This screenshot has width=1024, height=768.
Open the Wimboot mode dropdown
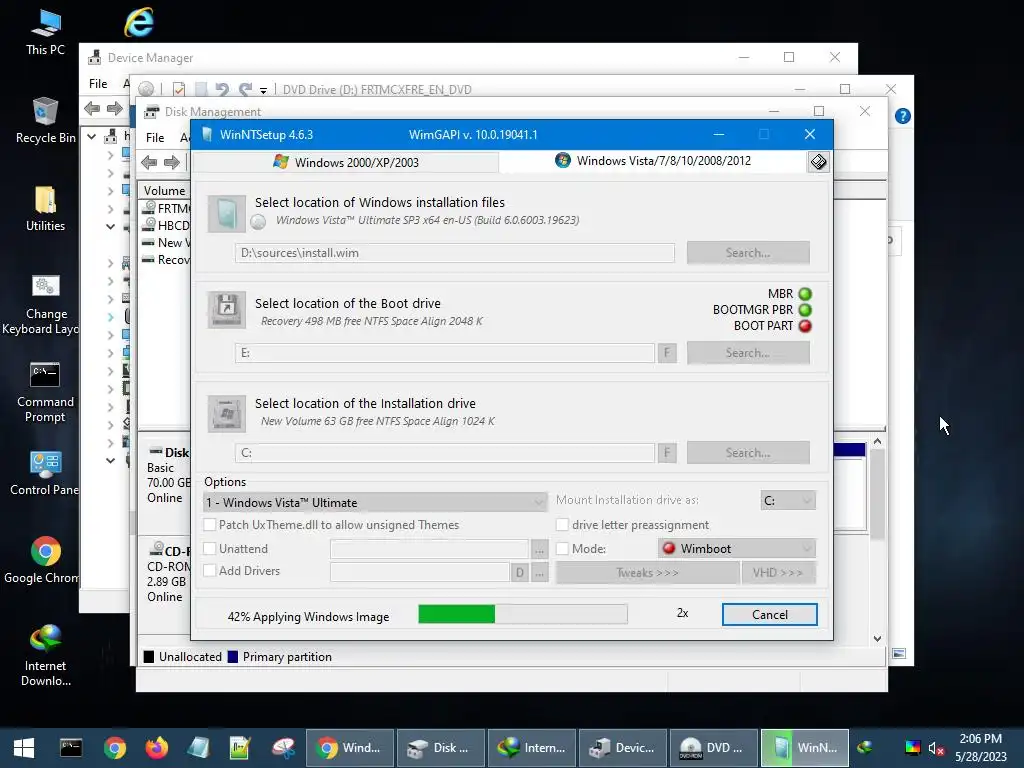pos(737,549)
